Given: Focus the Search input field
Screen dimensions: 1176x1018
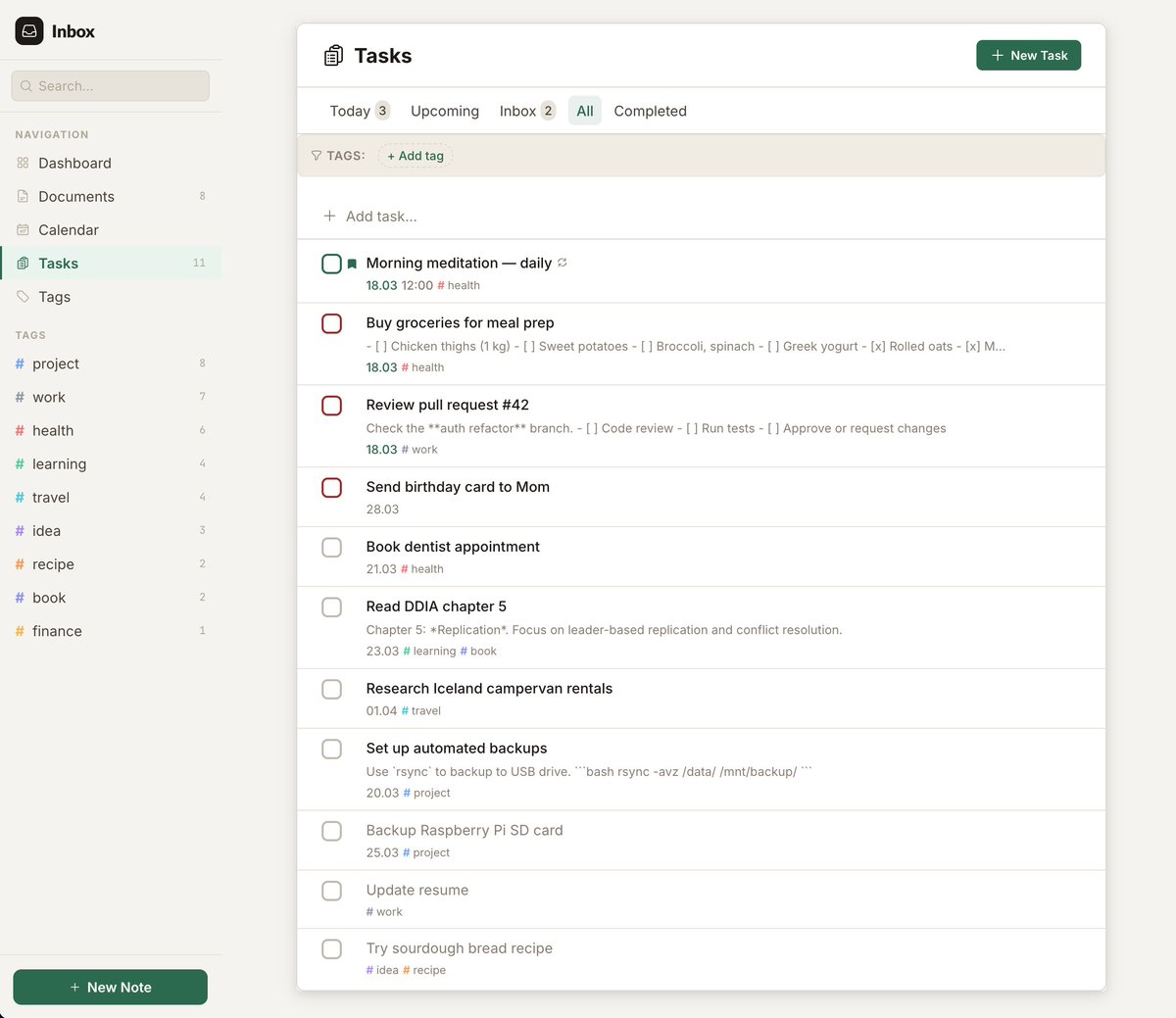Looking at the screenshot, I should coord(111,86).
